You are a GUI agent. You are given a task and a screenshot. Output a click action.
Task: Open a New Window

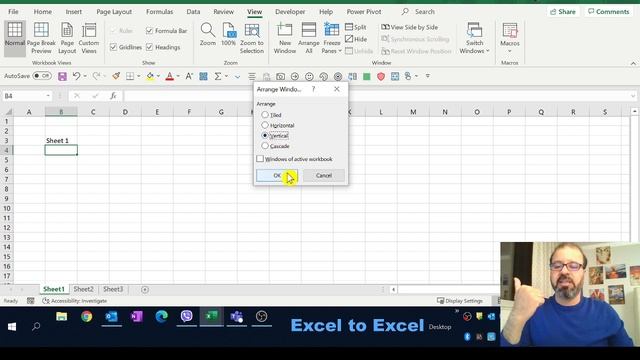click(x=284, y=38)
